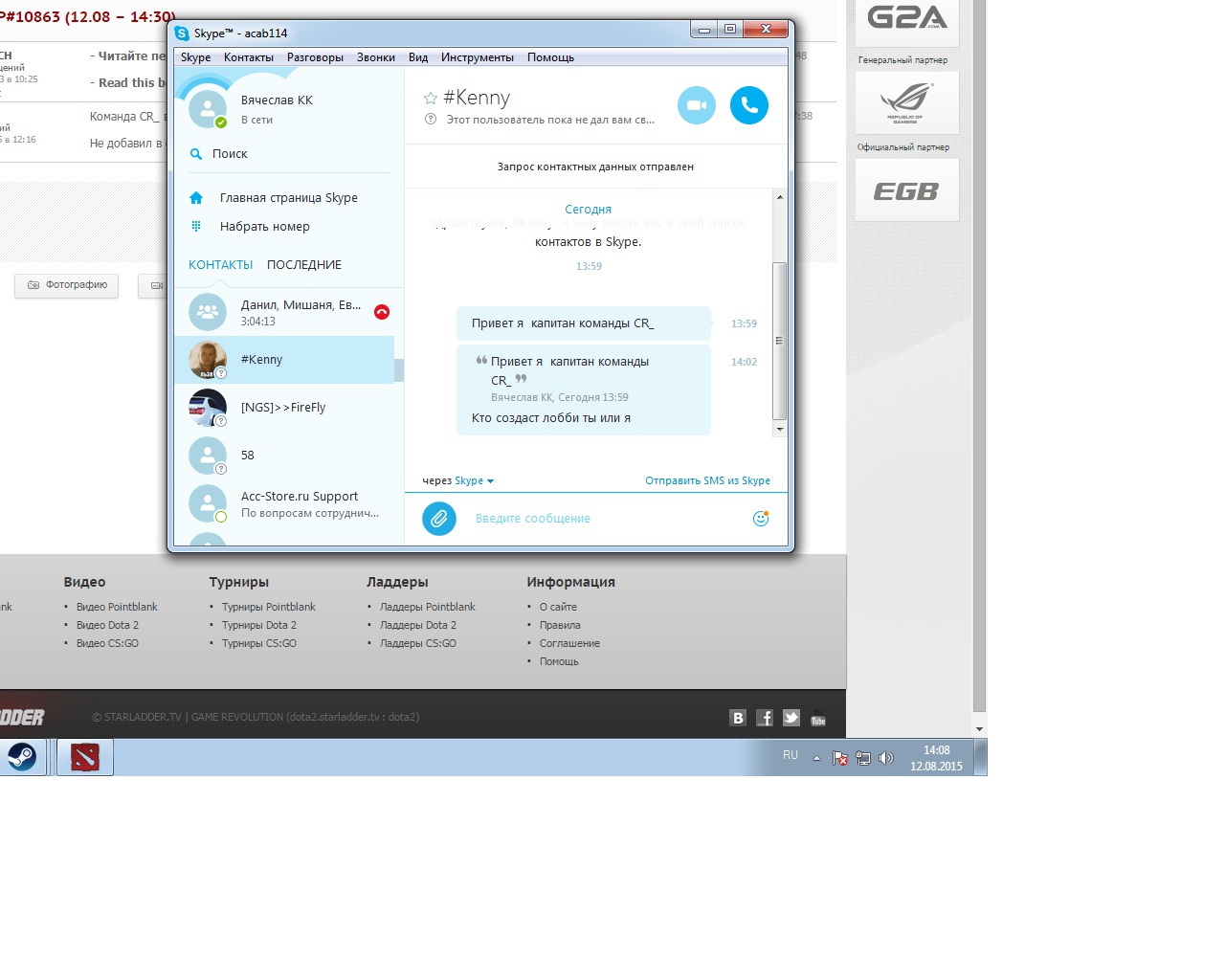Add #Kenny to favorites with the star

(431, 98)
